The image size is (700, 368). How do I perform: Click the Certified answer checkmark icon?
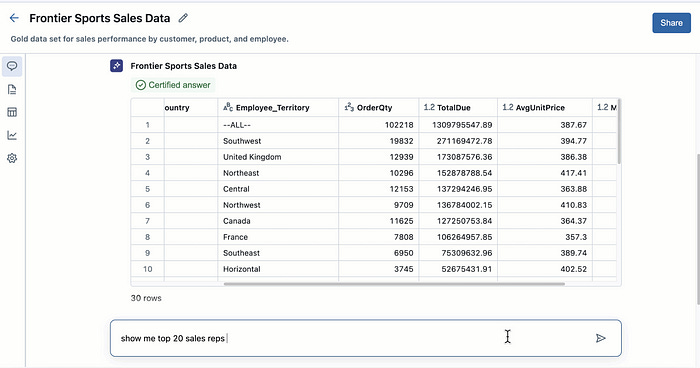tap(141, 85)
